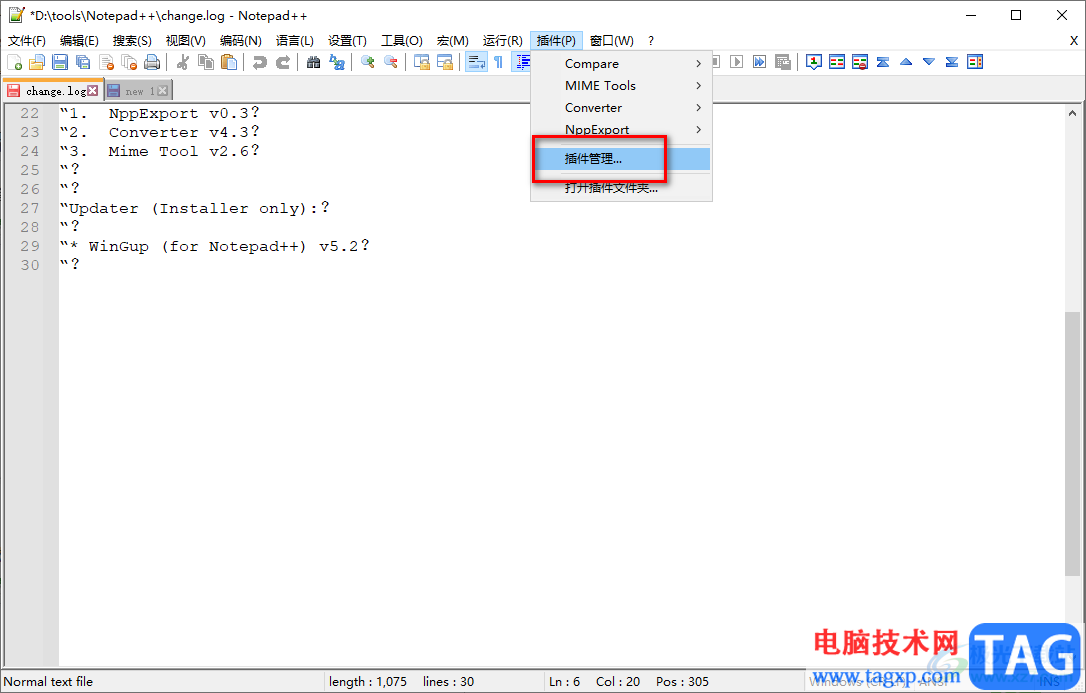
Task: Click the Save All icon
Action: [x=83, y=62]
